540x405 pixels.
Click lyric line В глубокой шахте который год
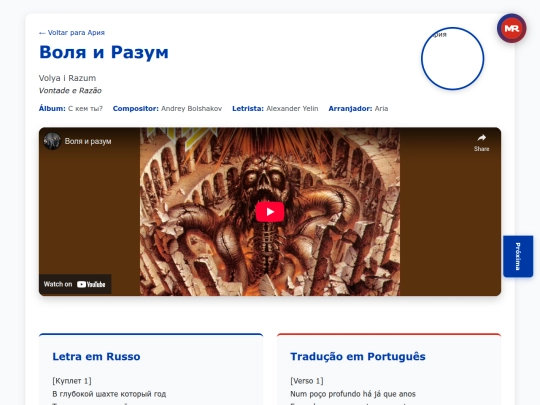109,394
